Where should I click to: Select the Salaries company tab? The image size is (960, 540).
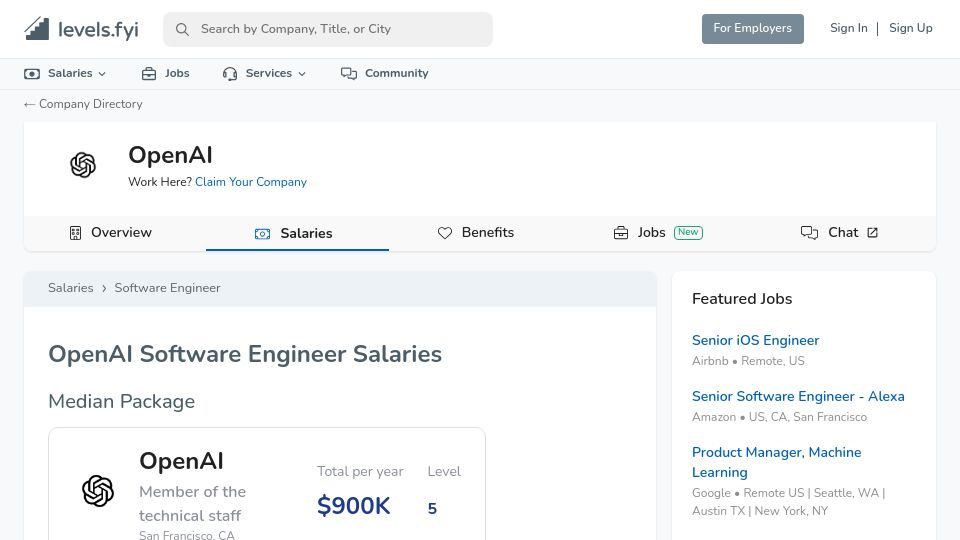pos(297,233)
